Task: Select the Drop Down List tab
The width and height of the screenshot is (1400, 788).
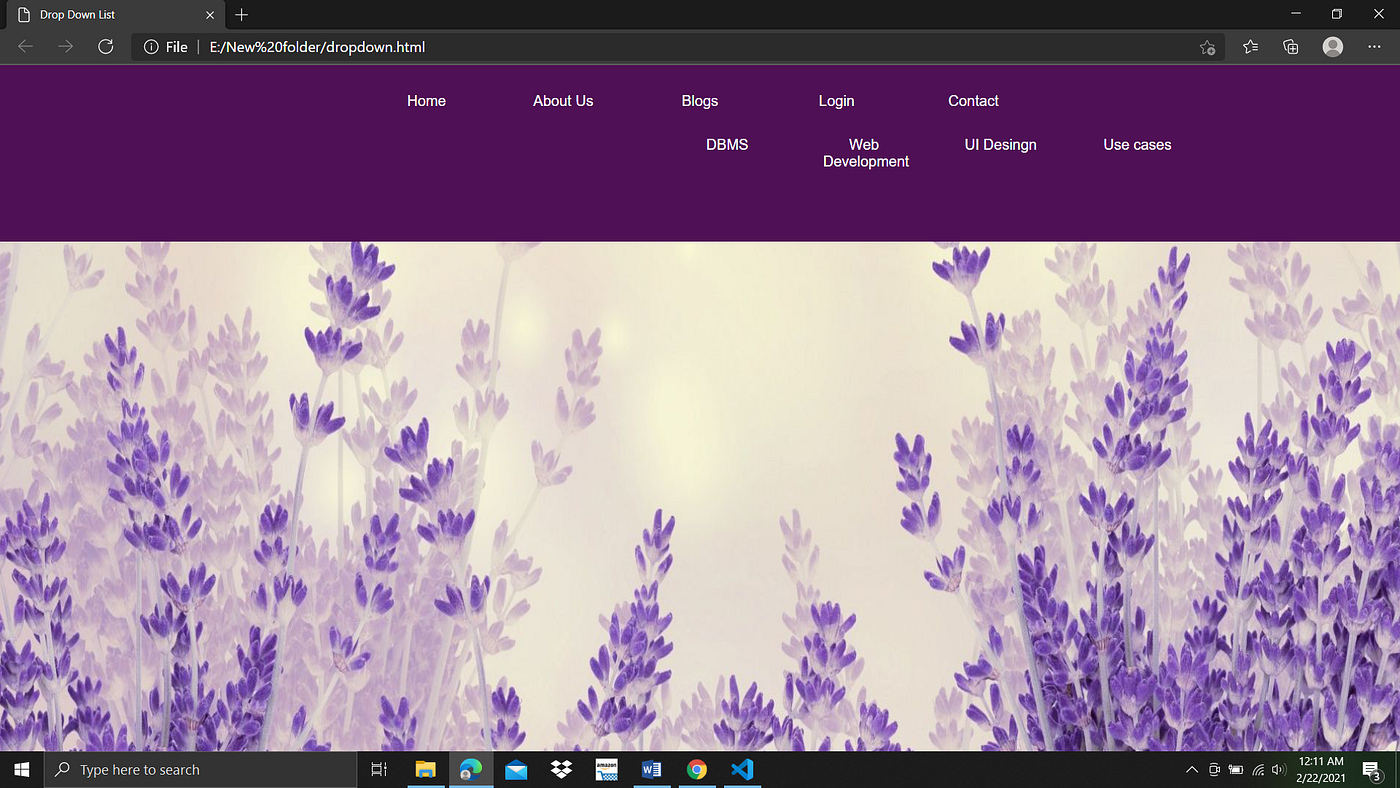Action: [113, 15]
